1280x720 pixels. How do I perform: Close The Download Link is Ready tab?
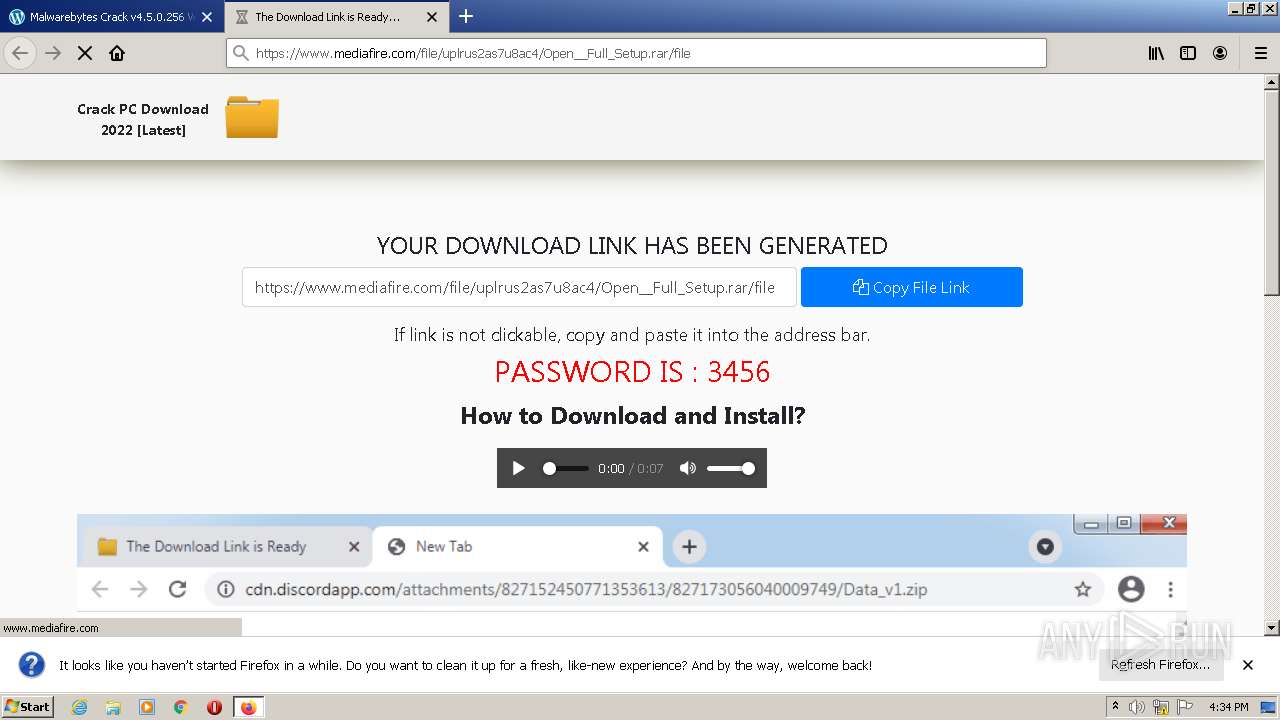pos(432,17)
